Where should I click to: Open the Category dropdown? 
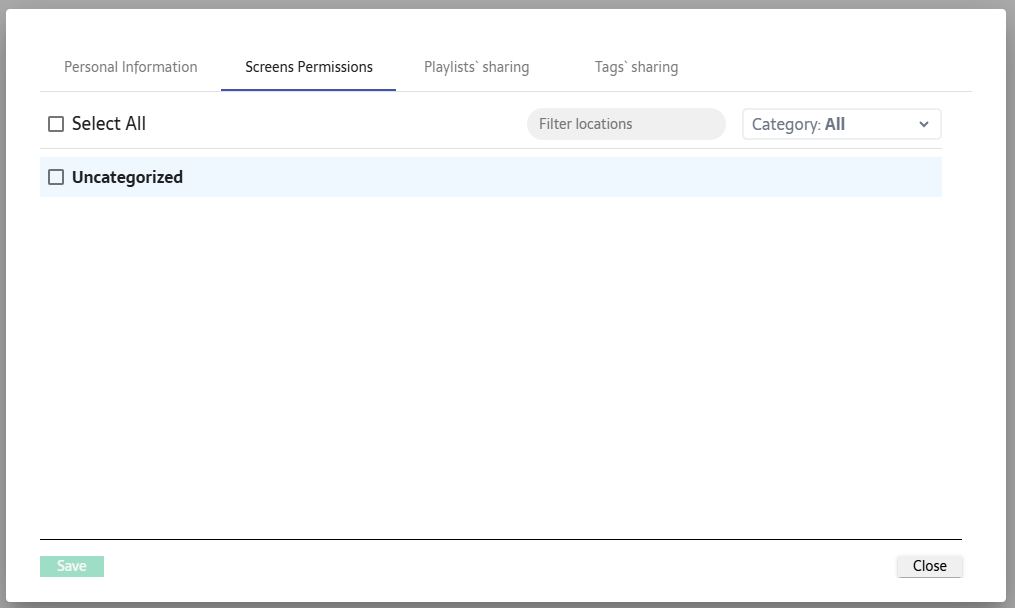(x=840, y=124)
